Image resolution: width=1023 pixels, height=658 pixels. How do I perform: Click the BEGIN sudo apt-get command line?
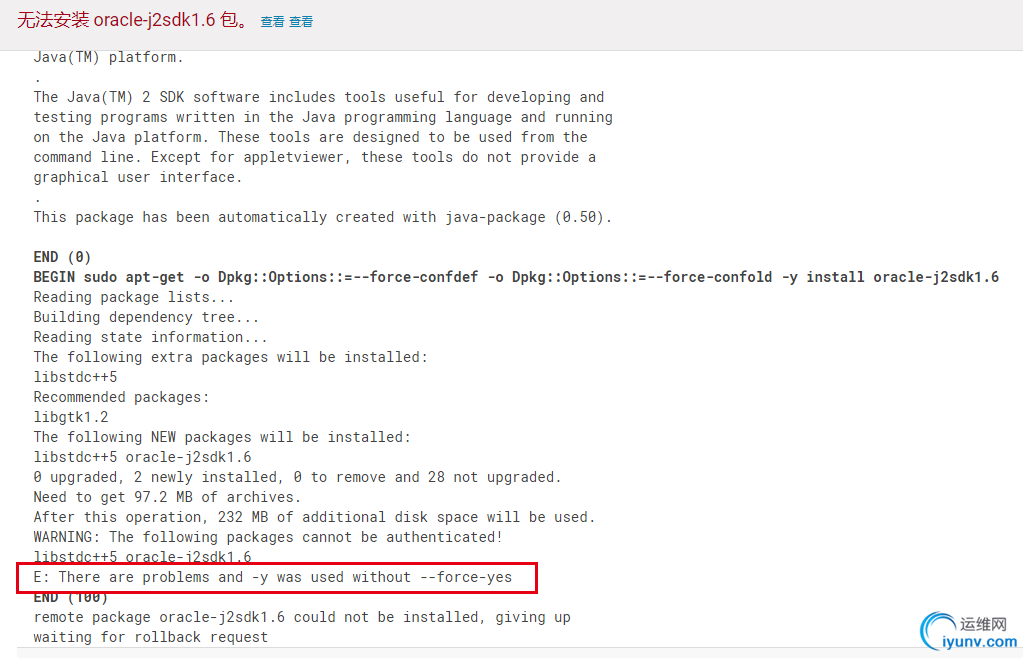[516, 277]
